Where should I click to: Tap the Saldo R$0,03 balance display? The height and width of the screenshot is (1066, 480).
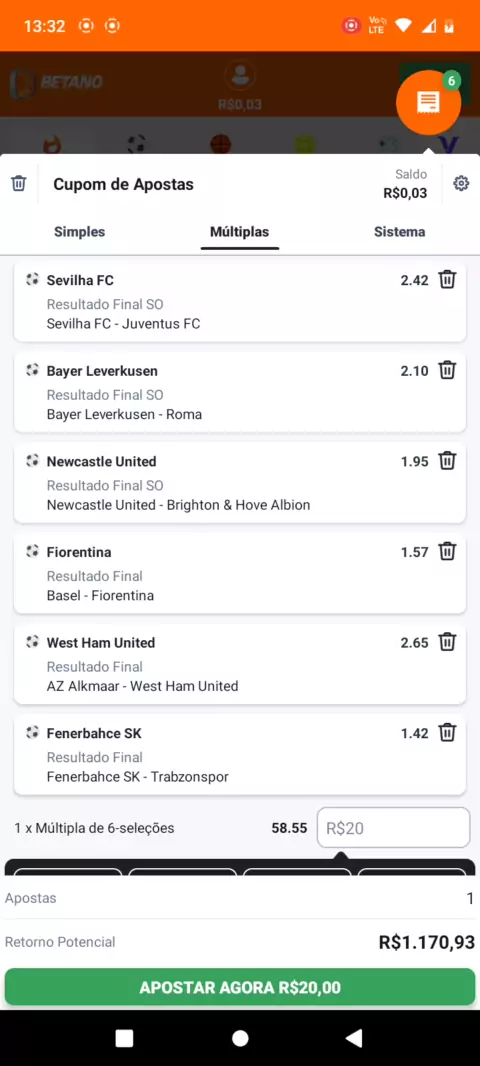coord(406,184)
